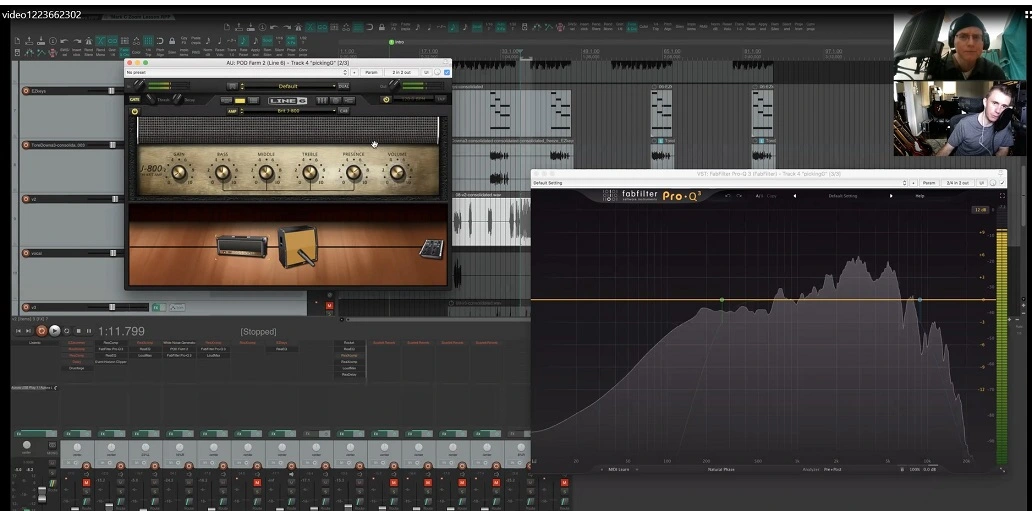Open 'POD Farm 2' in mixer FX list
The image size is (1032, 511).
click(179, 349)
